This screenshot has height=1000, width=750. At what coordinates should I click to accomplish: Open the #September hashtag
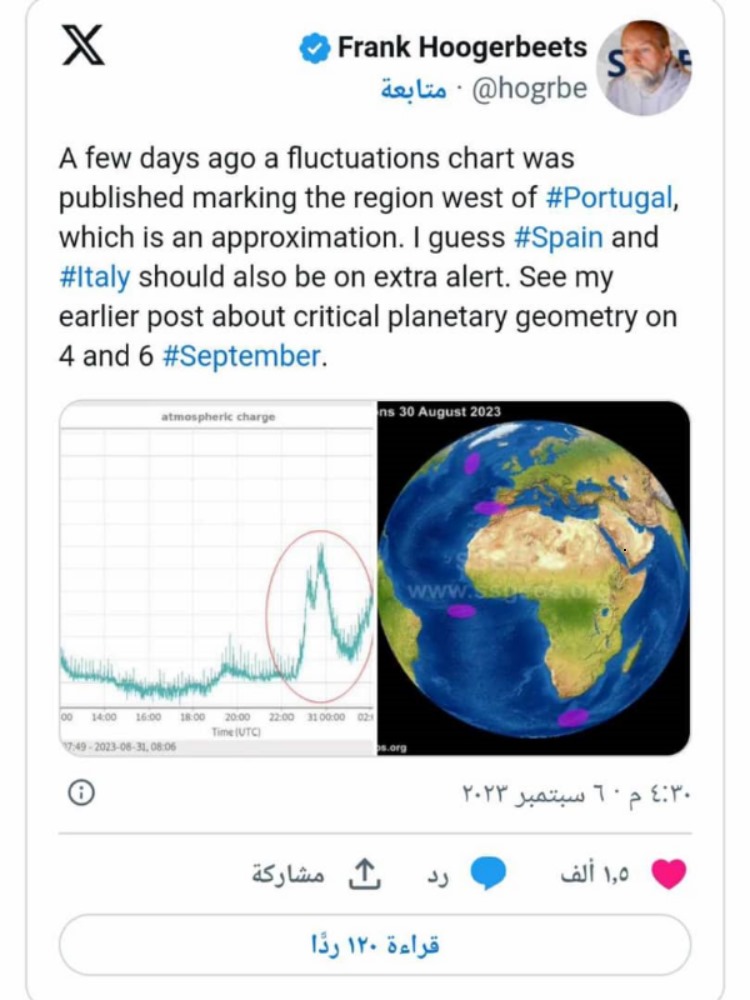click(242, 356)
